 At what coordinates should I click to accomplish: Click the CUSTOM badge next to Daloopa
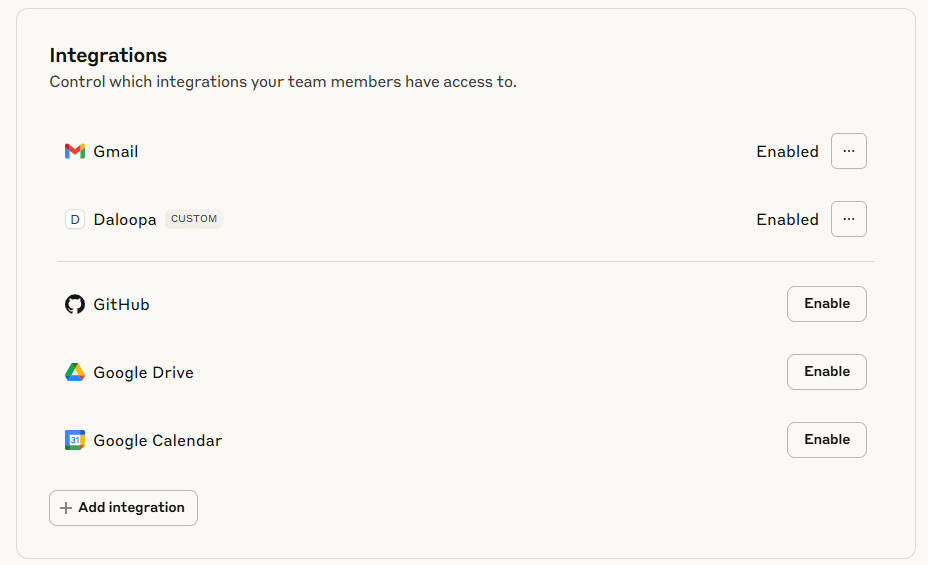click(x=194, y=219)
